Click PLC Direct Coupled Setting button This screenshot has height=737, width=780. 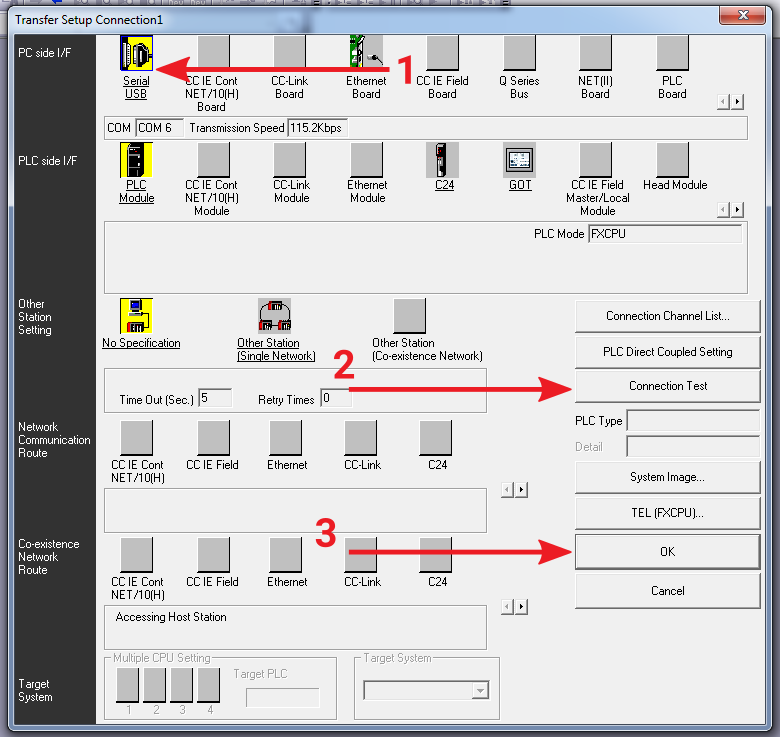[667, 352]
